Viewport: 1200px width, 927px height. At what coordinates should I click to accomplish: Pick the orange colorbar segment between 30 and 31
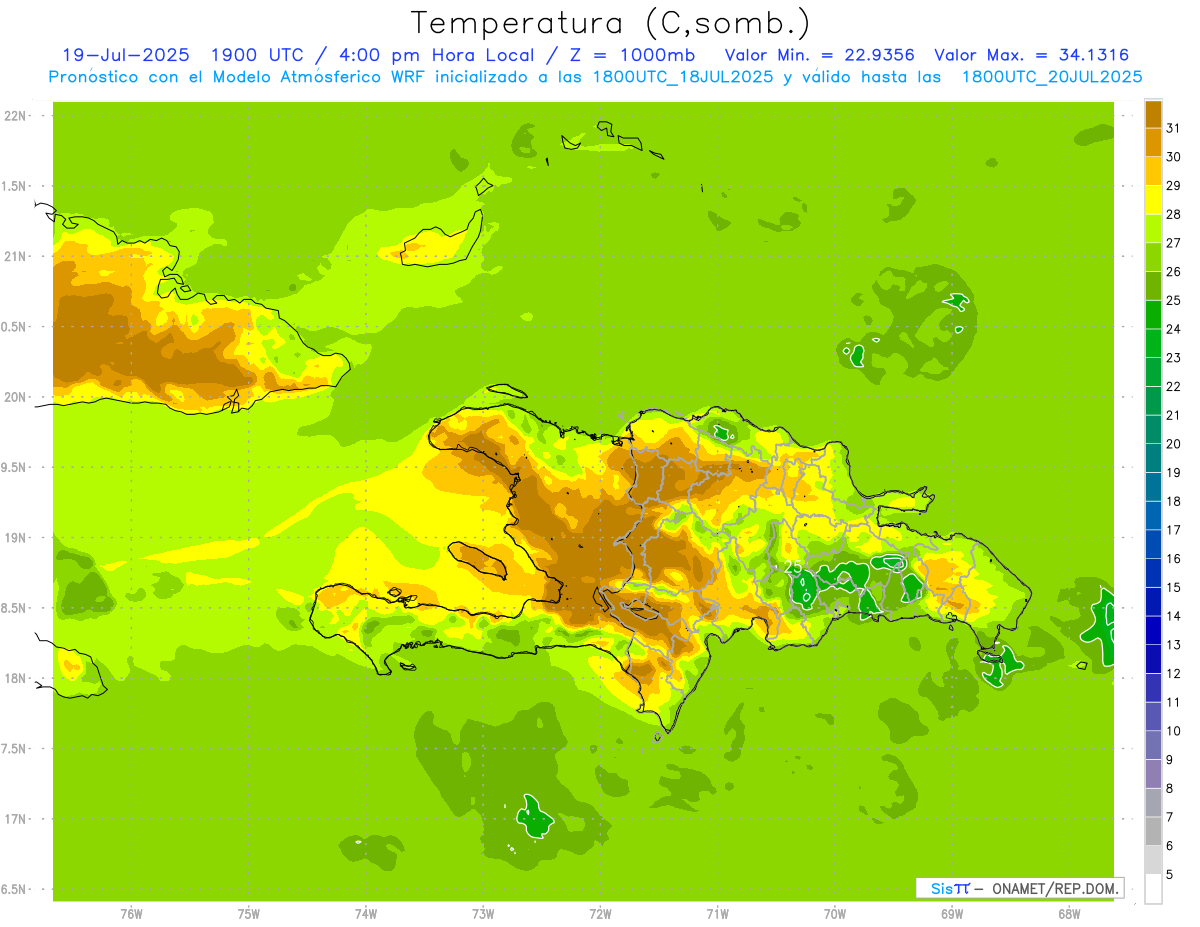1153,143
